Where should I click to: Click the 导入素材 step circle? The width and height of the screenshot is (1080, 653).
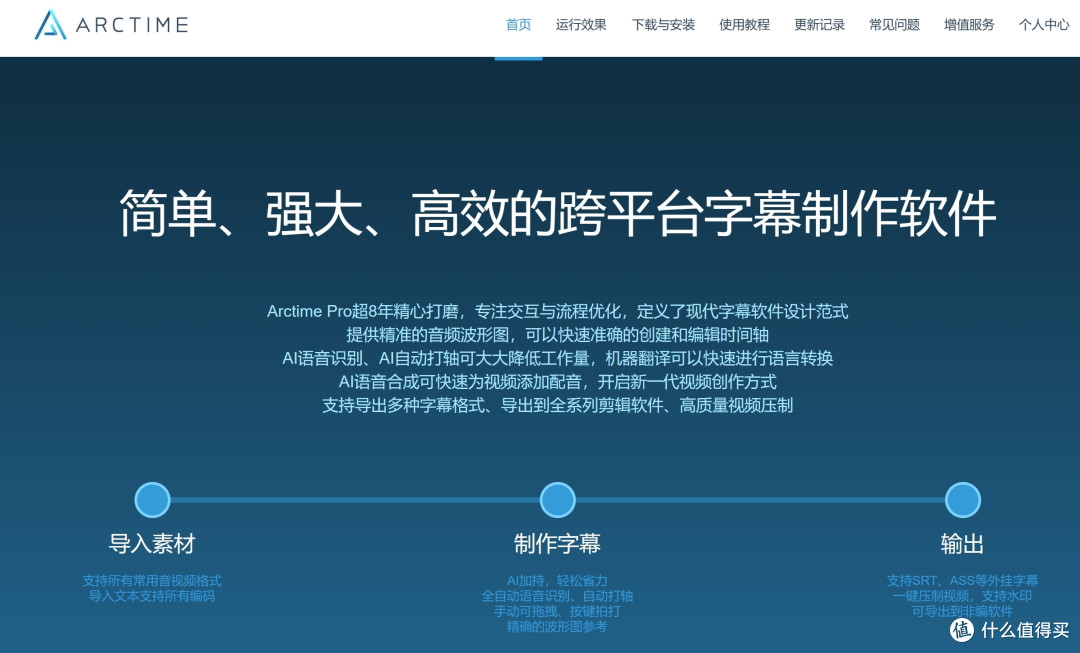(152, 500)
